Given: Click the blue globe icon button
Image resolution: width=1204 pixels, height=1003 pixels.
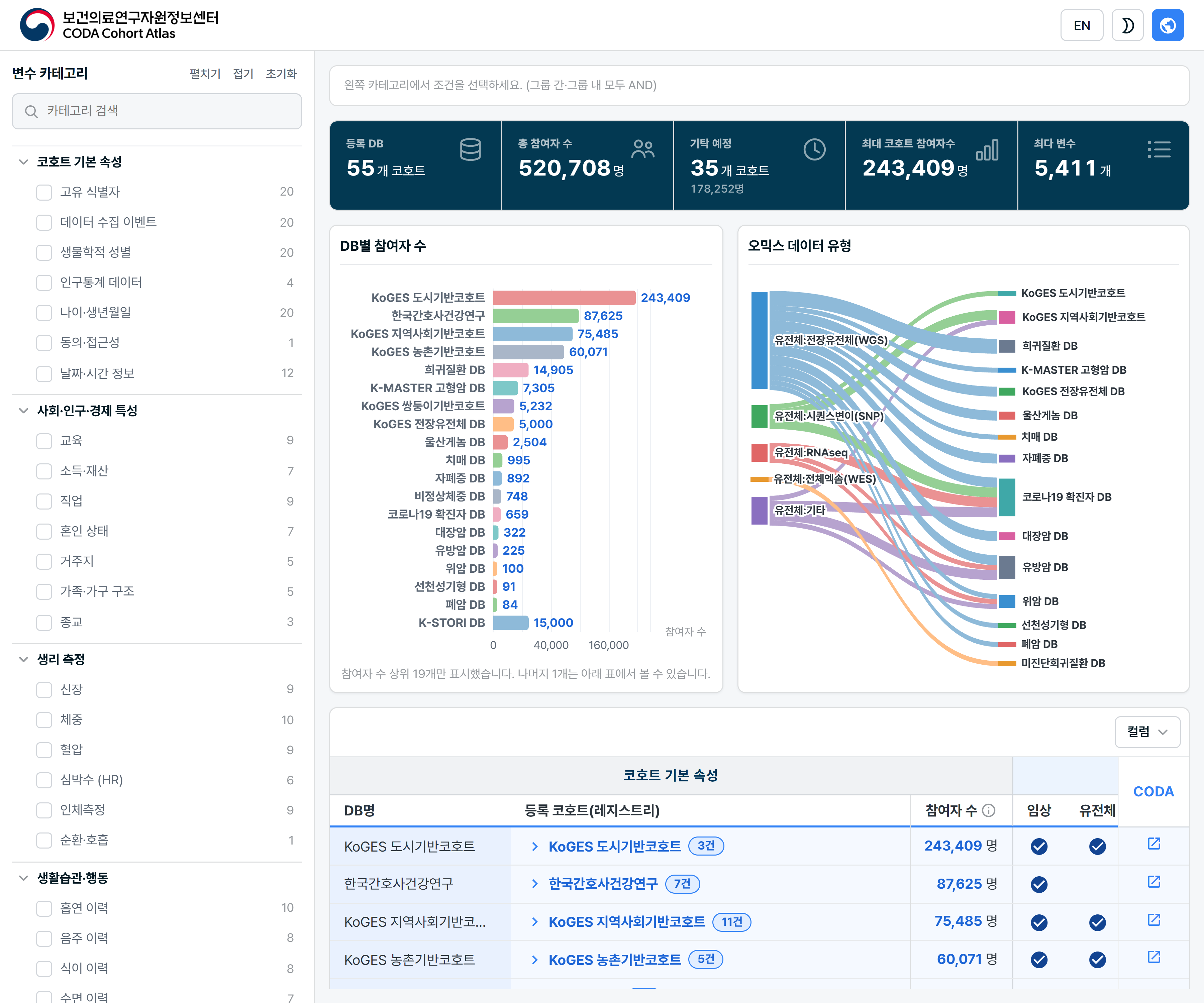Looking at the screenshot, I should coord(1168,25).
